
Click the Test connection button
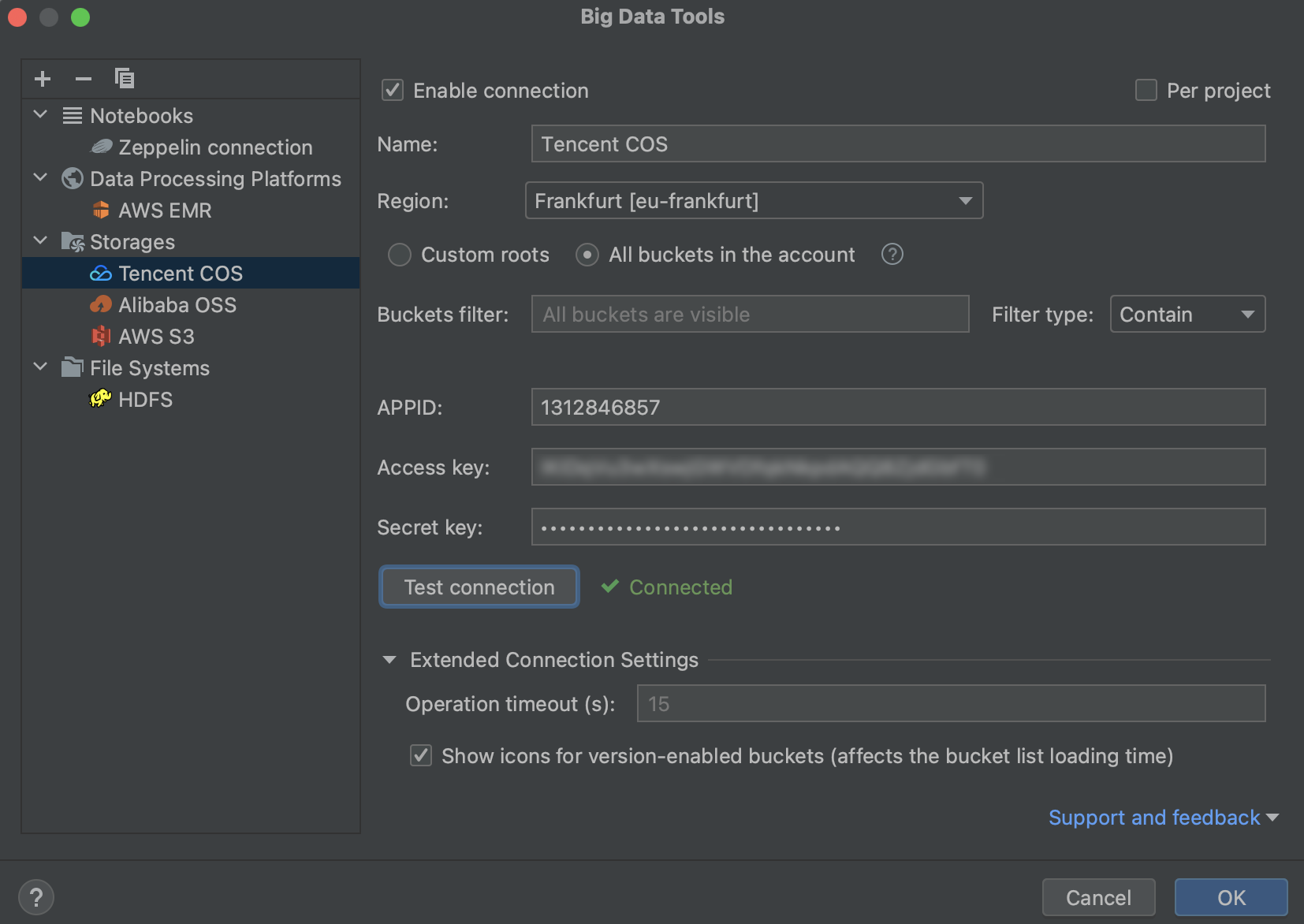pos(479,587)
